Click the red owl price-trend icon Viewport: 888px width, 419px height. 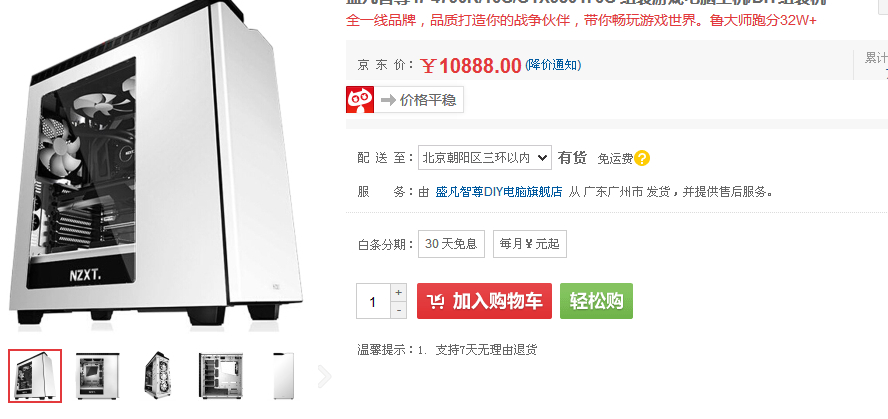point(360,100)
